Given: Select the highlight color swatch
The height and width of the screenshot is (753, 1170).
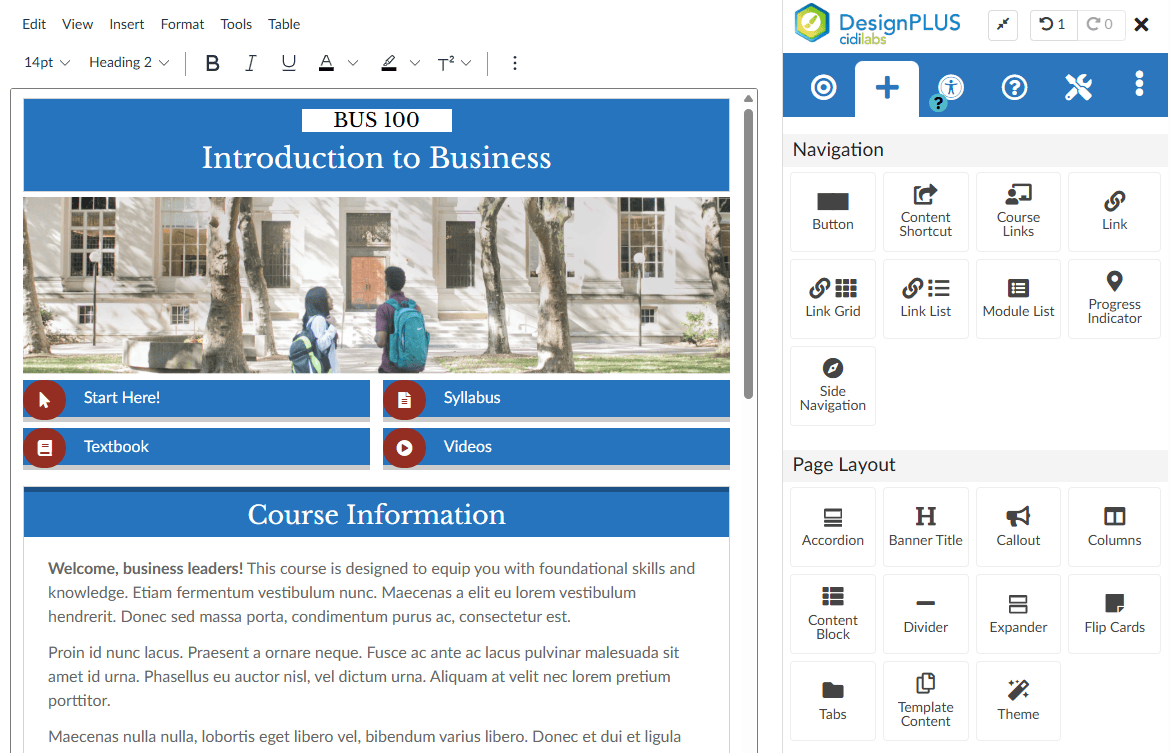Looking at the screenshot, I should tap(389, 62).
